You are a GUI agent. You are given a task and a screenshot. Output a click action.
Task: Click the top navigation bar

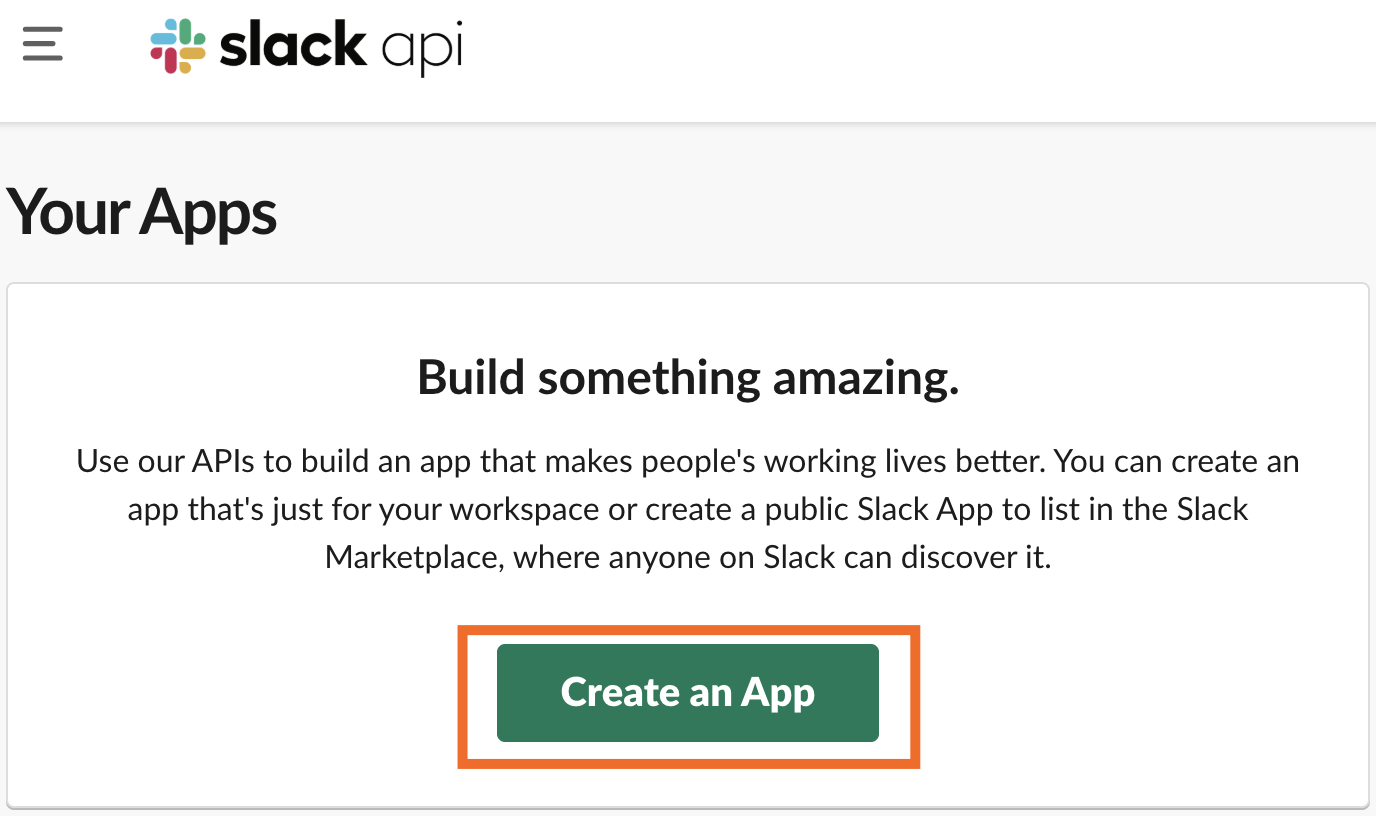pyautogui.click(x=688, y=60)
